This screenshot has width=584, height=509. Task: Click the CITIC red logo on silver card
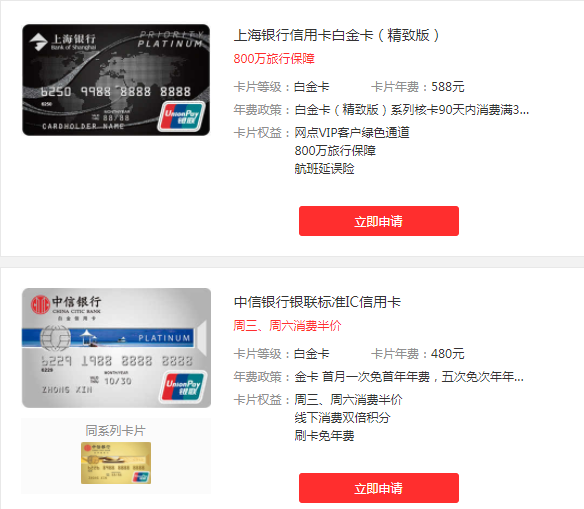pyautogui.click(x=40, y=305)
